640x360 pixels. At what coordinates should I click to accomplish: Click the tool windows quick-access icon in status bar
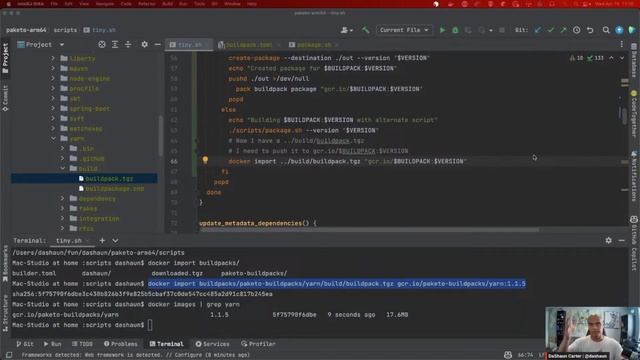[9, 355]
